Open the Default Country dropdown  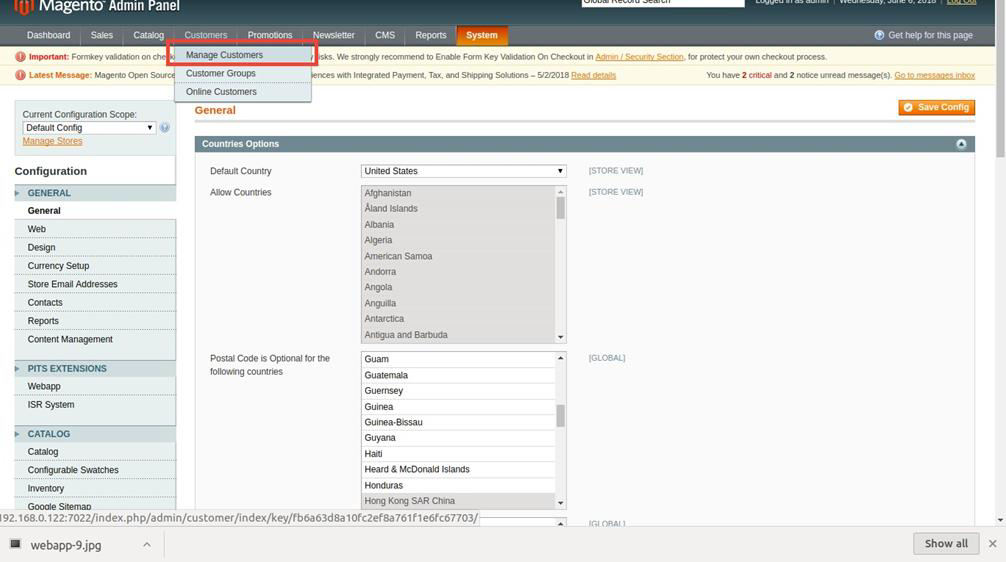click(463, 171)
